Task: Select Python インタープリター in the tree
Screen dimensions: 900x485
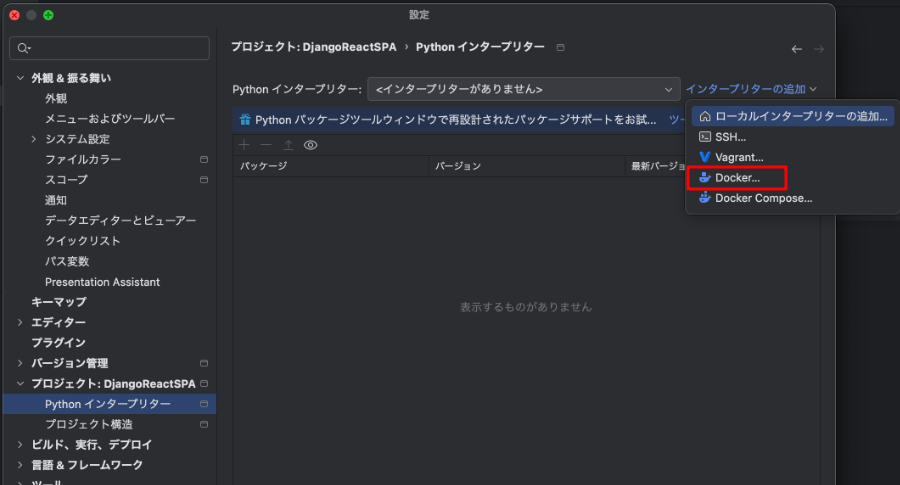Action: click(x=109, y=404)
